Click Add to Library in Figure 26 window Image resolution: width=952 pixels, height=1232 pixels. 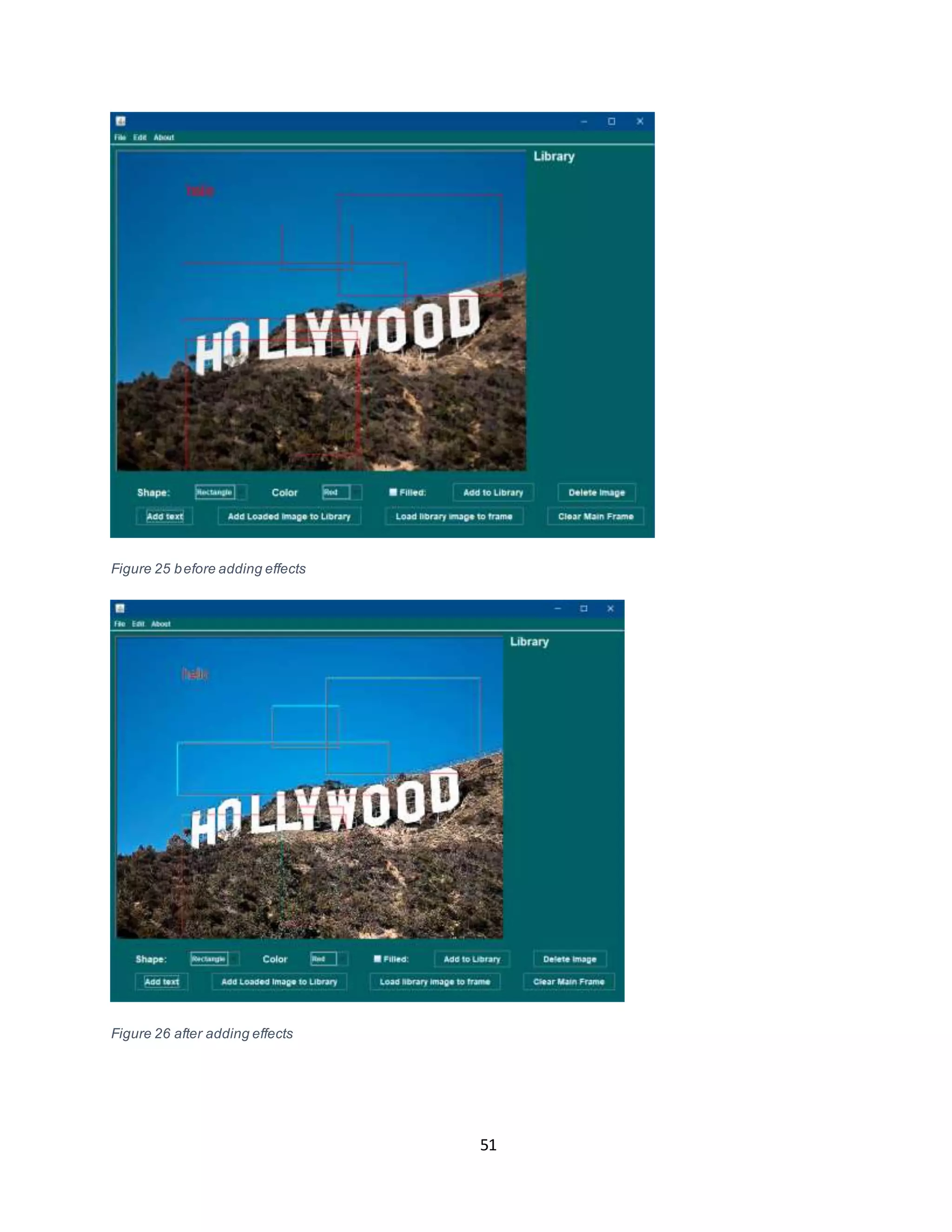point(472,959)
